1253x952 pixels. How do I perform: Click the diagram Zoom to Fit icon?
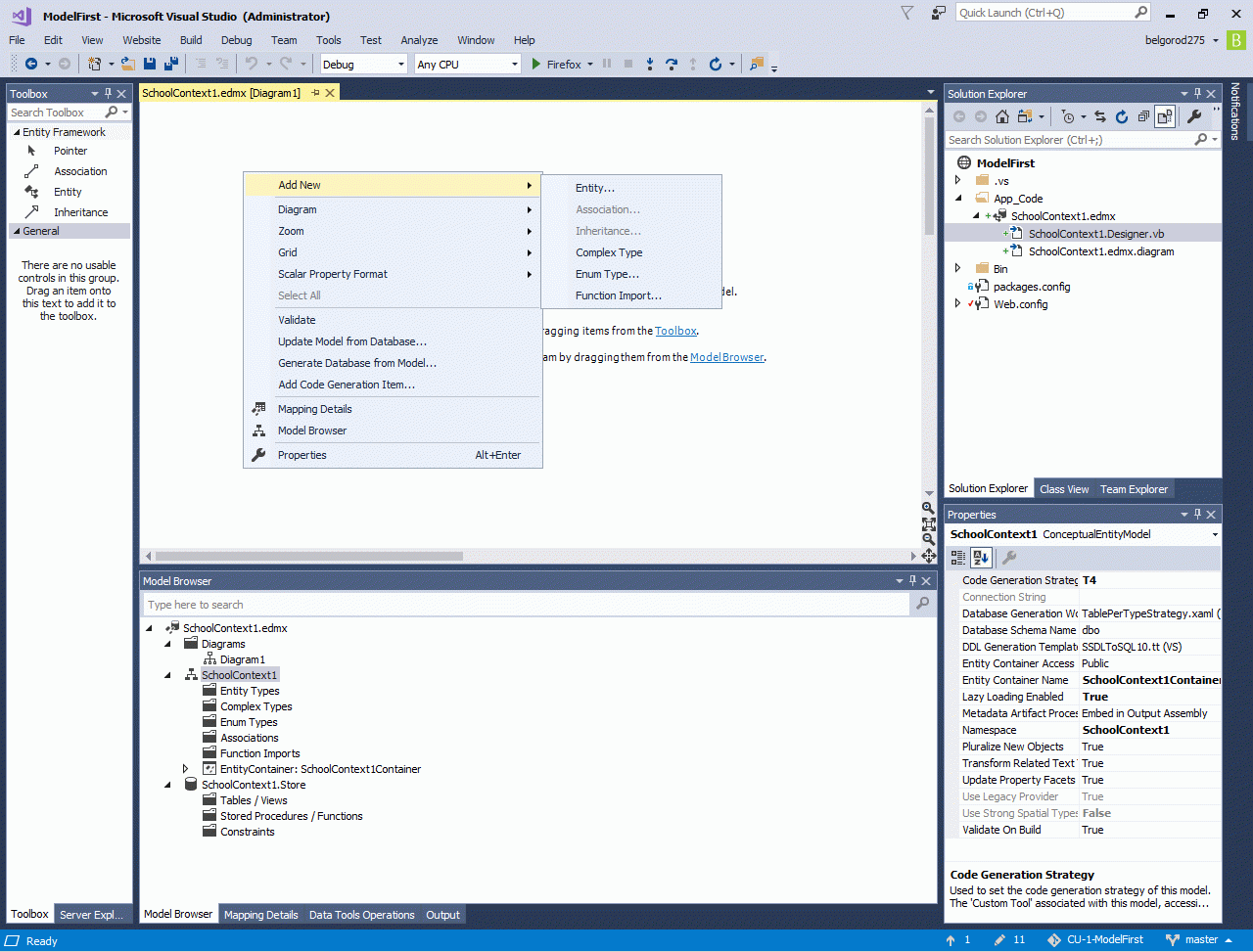929,523
